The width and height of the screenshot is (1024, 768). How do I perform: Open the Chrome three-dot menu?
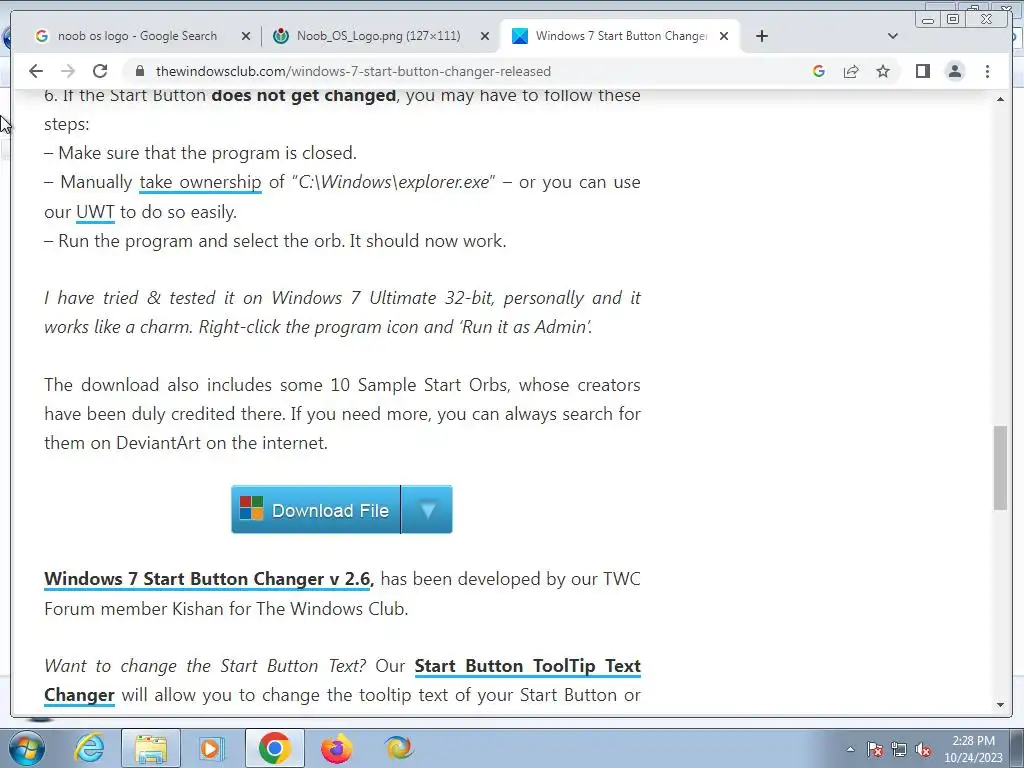coord(987,71)
